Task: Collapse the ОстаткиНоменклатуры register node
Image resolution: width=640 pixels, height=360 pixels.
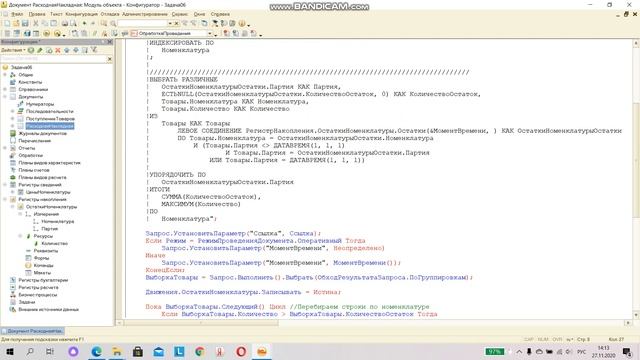Action: click(x=13, y=207)
